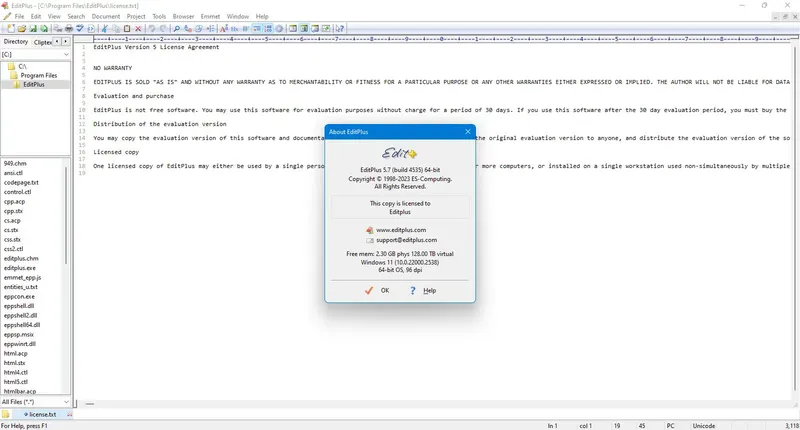Click the second window-layout toolbar icon
The image size is (800, 430).
click(x=304, y=29)
